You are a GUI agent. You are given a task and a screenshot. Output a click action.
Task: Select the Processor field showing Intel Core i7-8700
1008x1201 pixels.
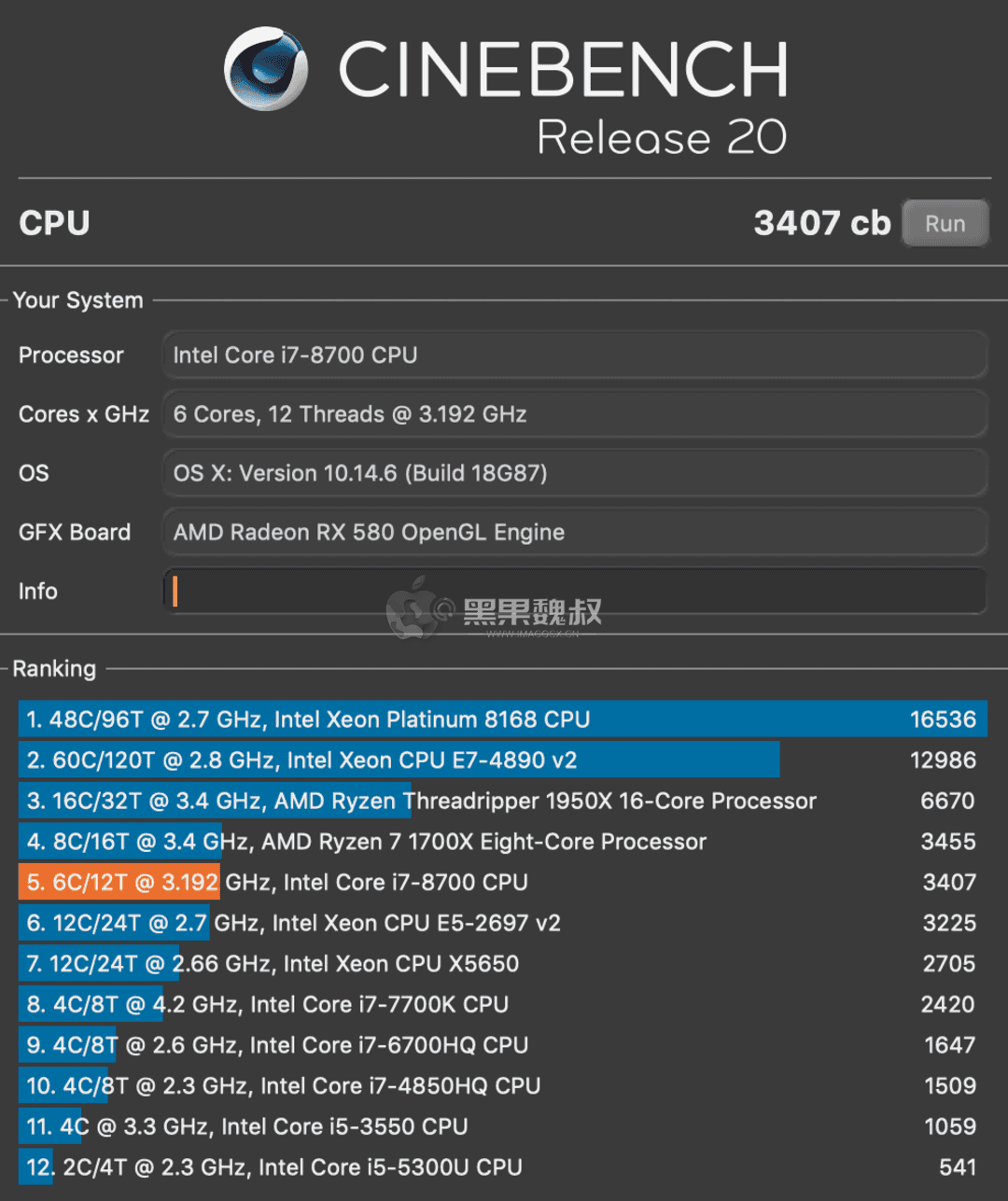click(575, 355)
